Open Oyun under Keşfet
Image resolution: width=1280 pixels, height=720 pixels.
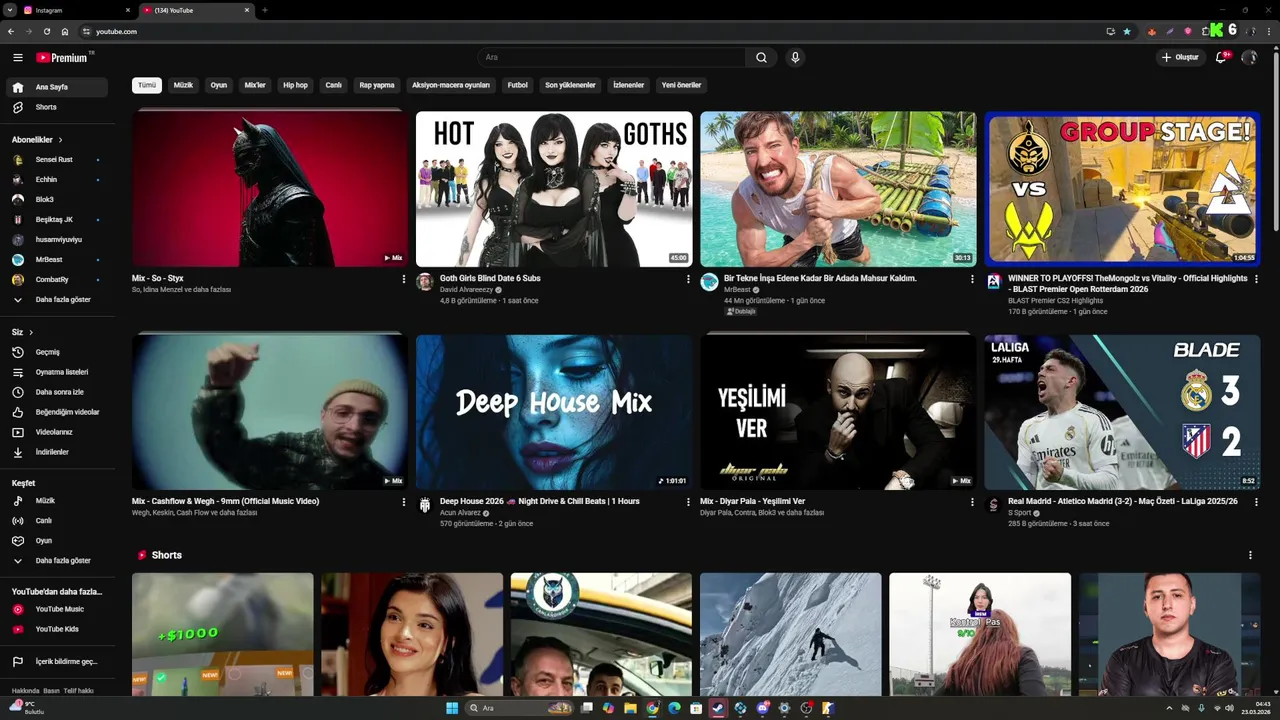(58, 540)
